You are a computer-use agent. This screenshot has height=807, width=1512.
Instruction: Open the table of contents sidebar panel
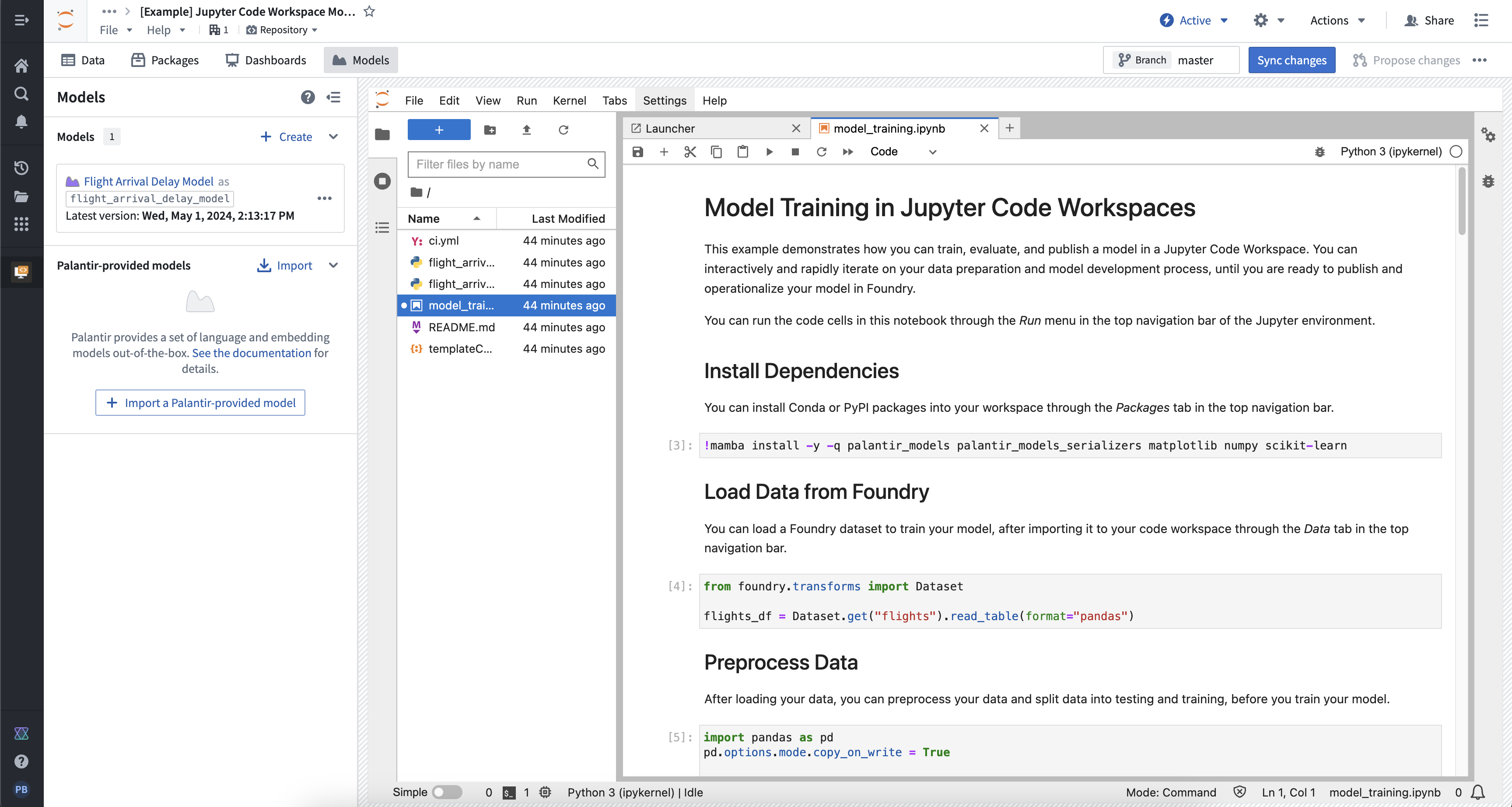click(x=382, y=227)
